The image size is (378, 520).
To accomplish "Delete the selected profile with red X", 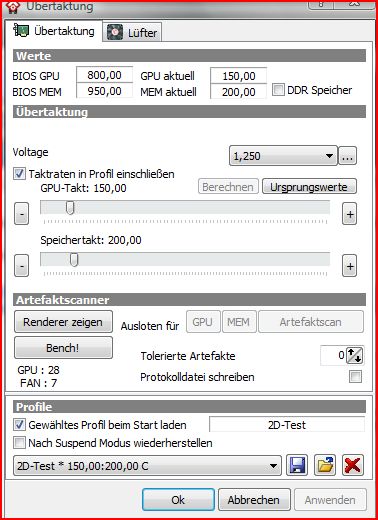I will (353, 465).
